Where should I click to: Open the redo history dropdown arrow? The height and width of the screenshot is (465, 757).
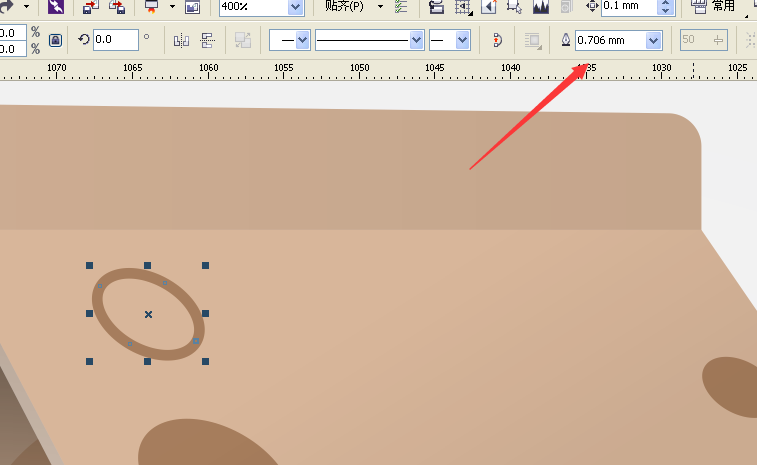tap(27, 6)
